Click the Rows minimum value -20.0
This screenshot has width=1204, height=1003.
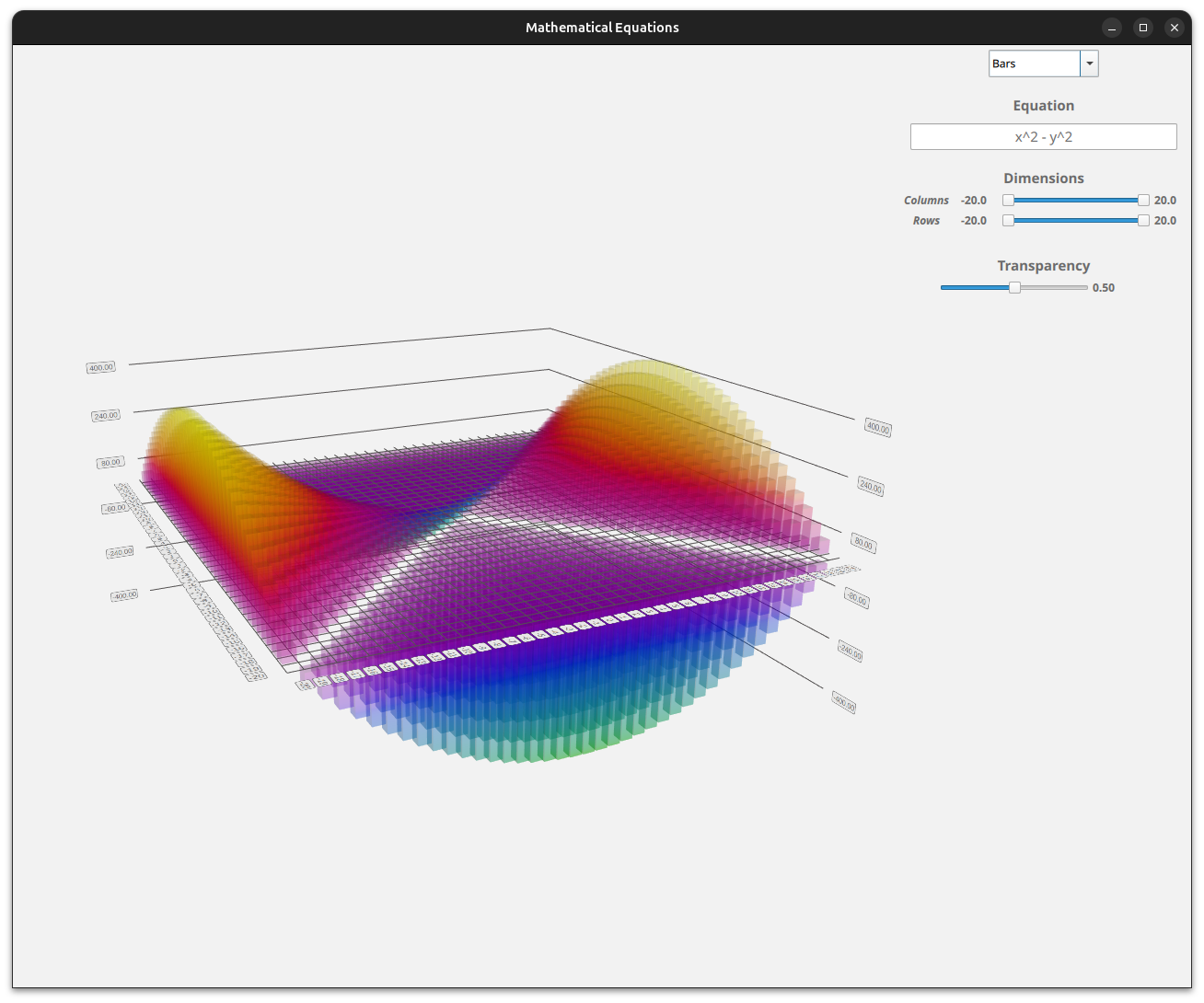(x=974, y=221)
